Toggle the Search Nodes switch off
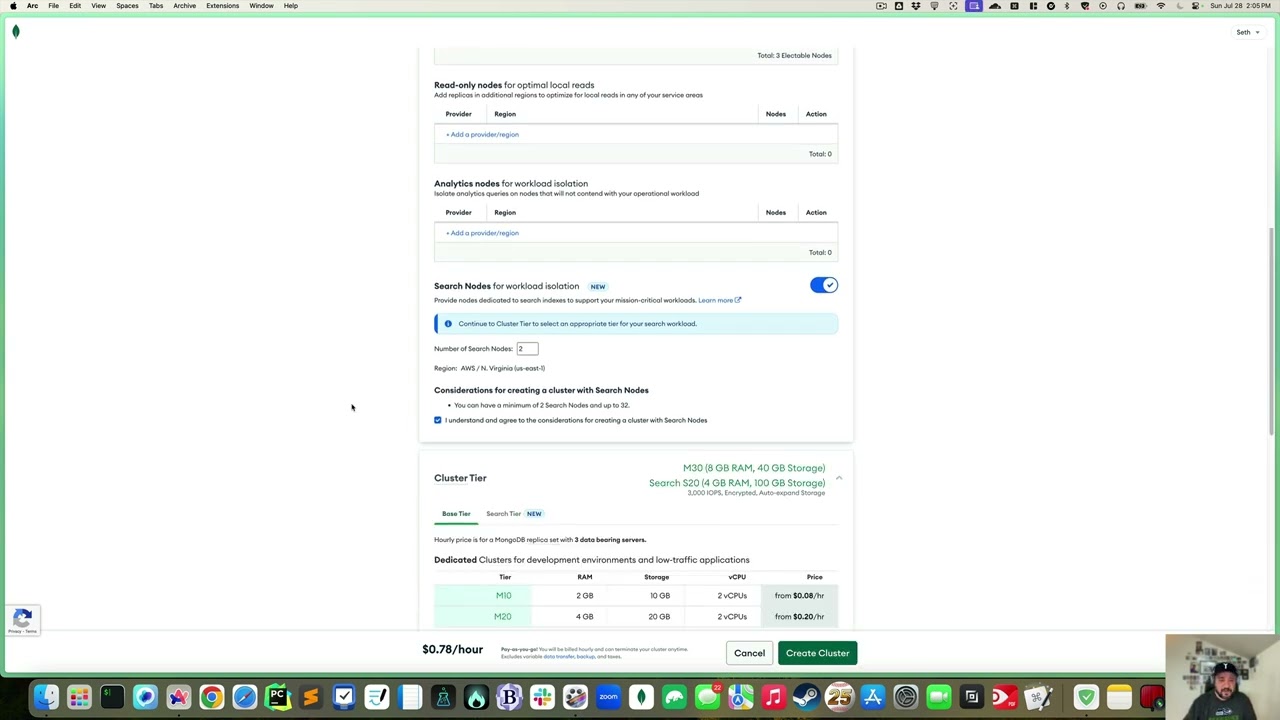1280x720 pixels. (x=824, y=286)
